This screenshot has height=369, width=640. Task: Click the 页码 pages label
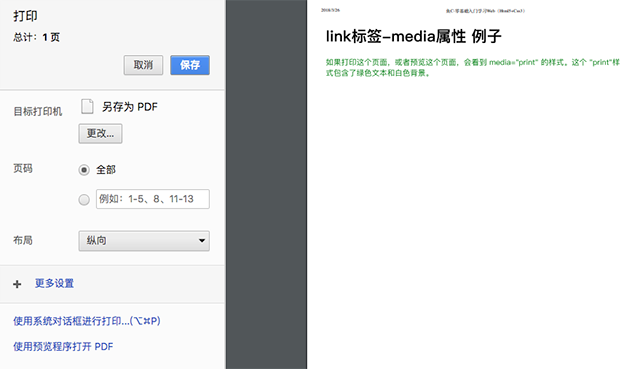(23, 169)
